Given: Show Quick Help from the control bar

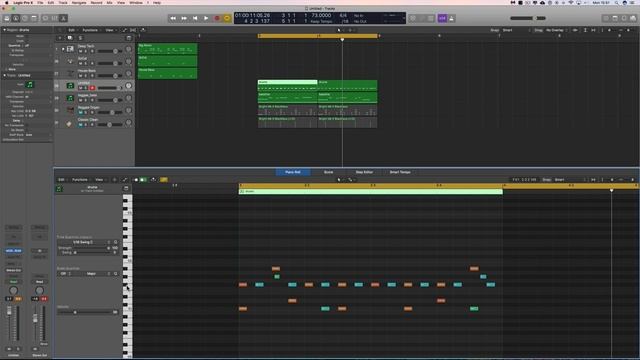Looking at the screenshot, I should (25, 18).
